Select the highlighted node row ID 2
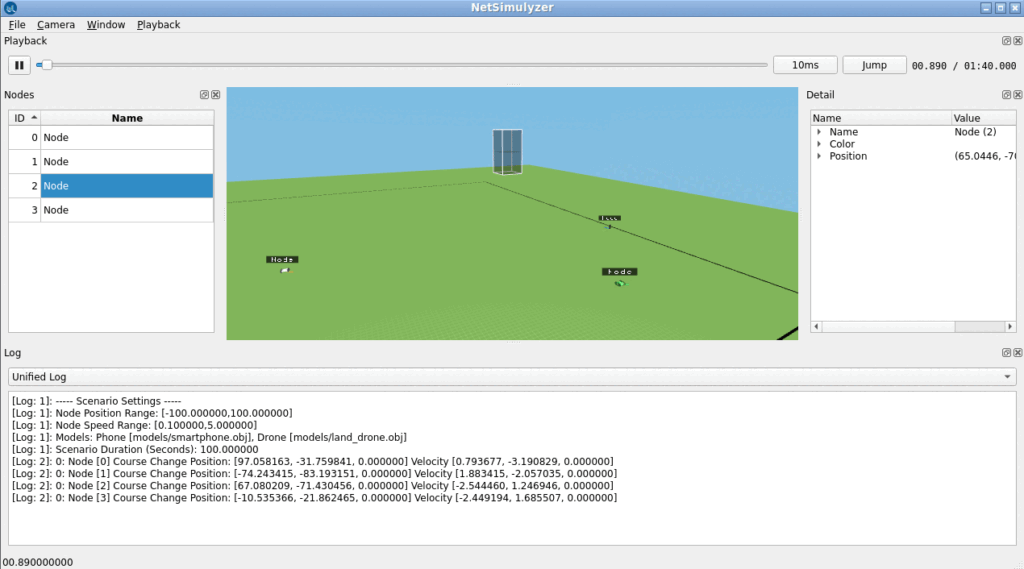The image size is (1024, 569). coord(111,186)
